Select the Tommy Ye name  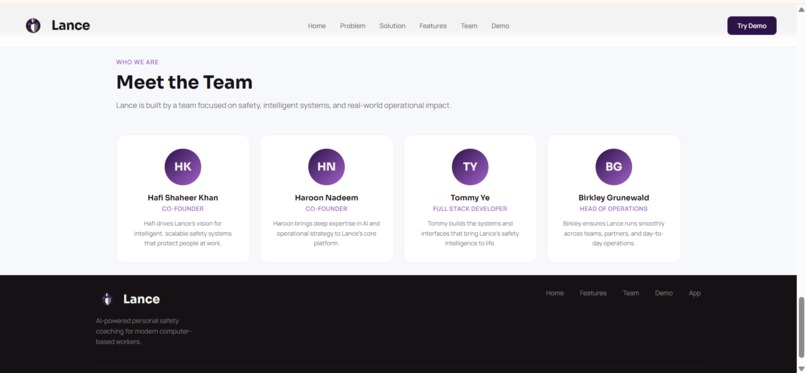coord(470,198)
